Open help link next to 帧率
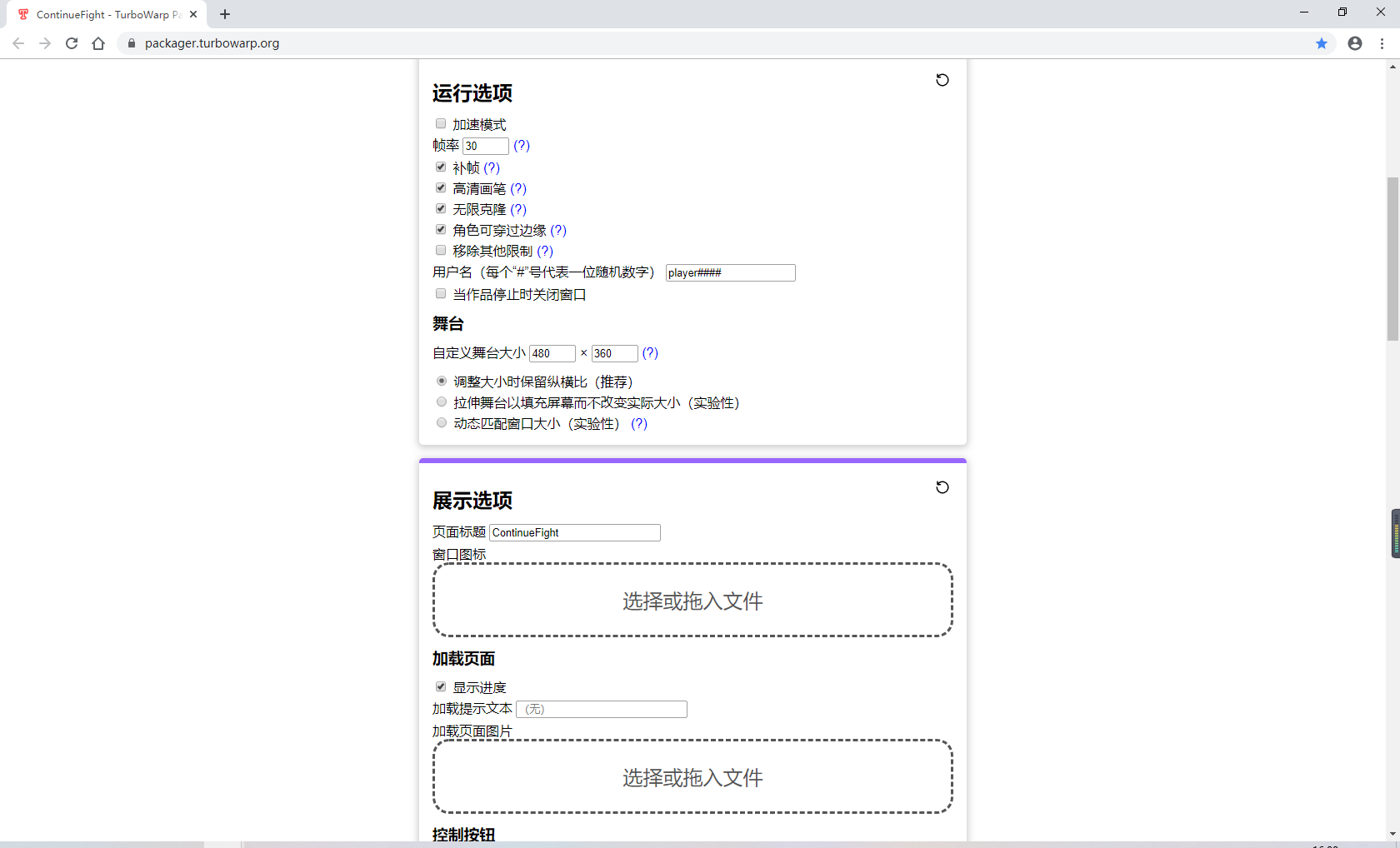The height and width of the screenshot is (848, 1400). (x=522, y=145)
